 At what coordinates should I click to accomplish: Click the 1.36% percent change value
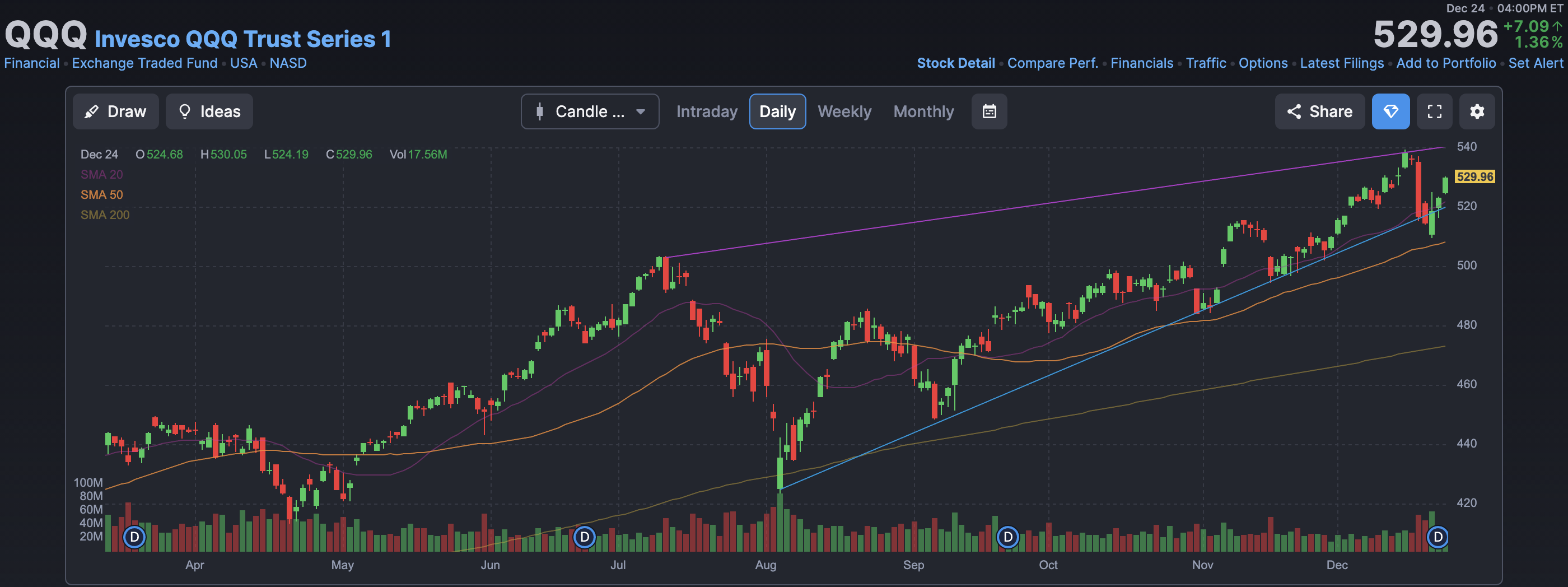[1538, 42]
